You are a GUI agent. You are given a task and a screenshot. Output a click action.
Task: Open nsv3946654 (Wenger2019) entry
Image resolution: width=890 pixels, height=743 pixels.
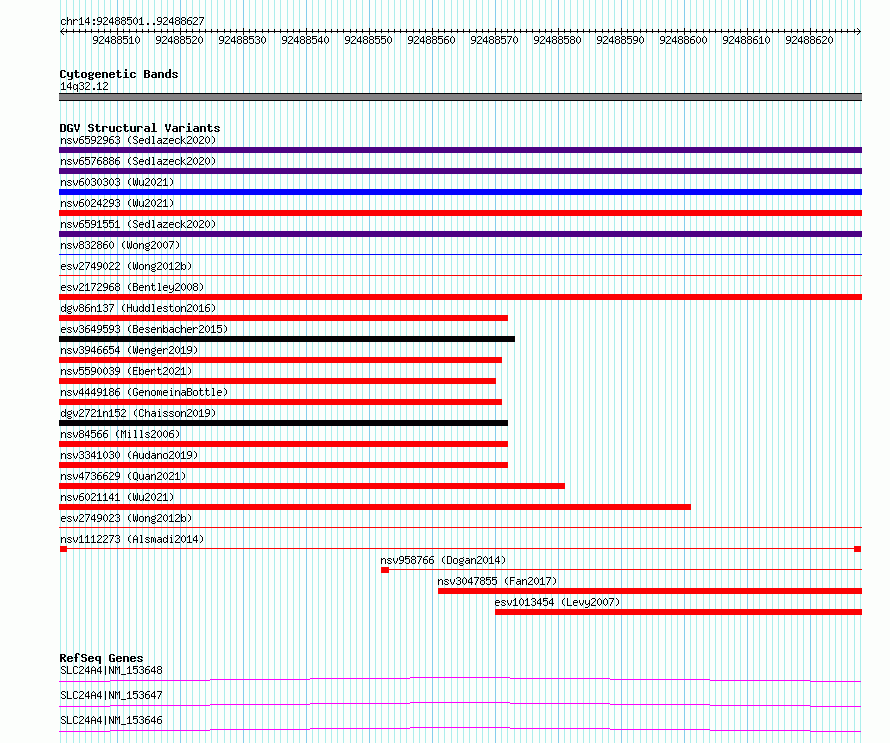pos(129,350)
